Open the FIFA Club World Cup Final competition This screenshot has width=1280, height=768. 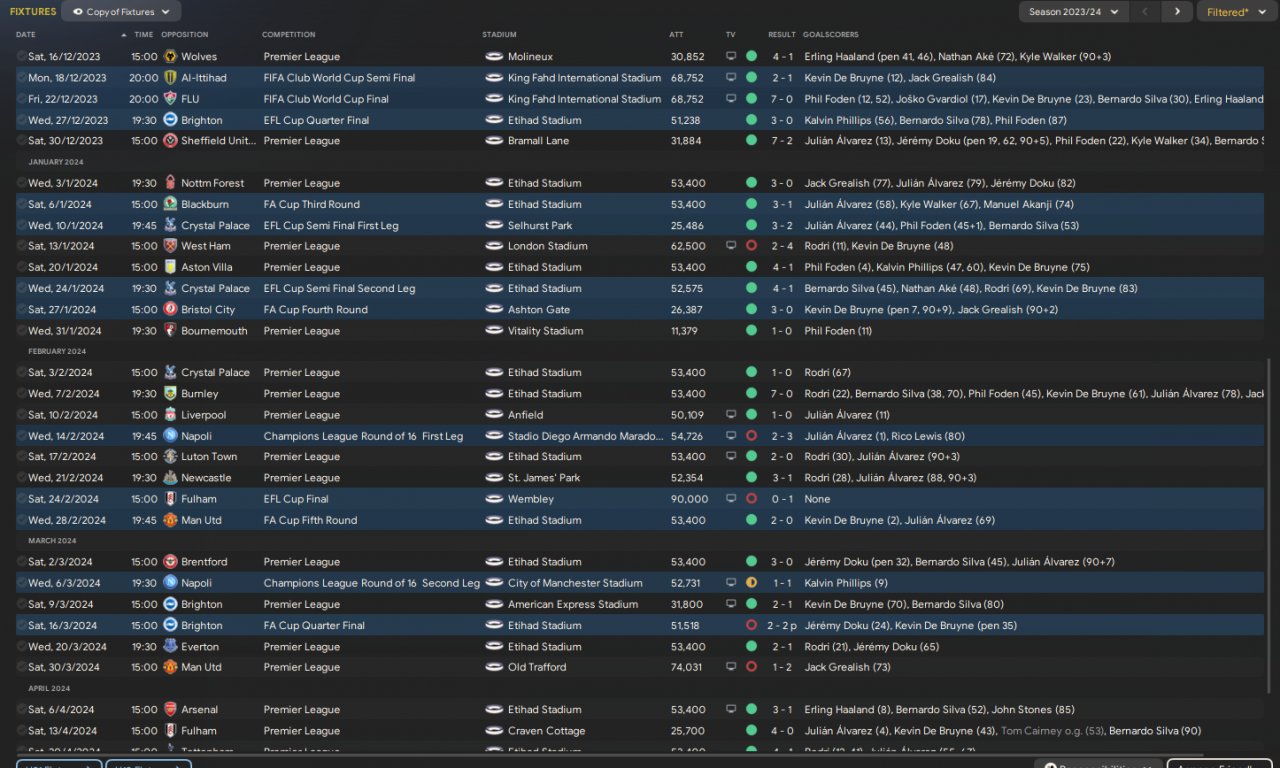tap(326, 99)
